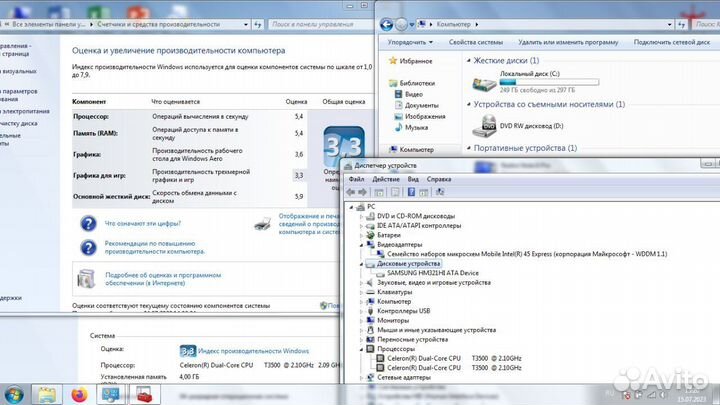Viewport: 720px width, 405px height.
Task: Select Компьютер in Explorer navigation pane
Action: (416, 150)
